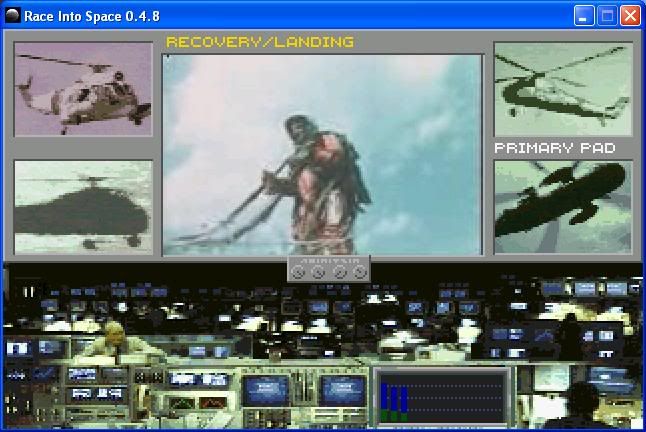Click the PRIMARY PAD label
Screen dimensions: 646x432
(x=555, y=148)
